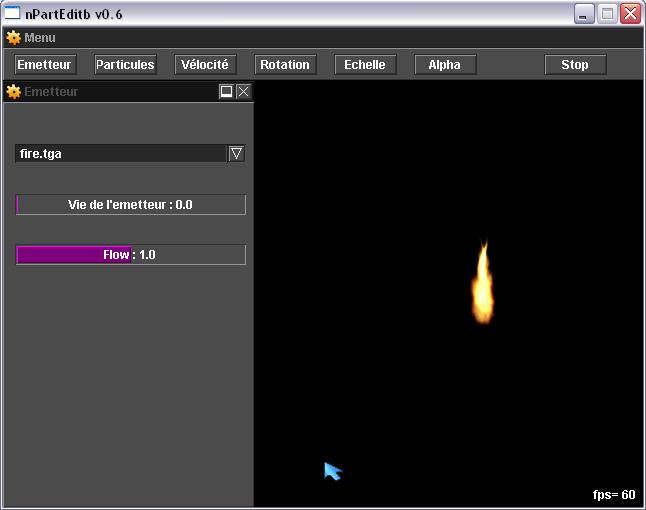The image size is (646, 510).
Task: Click the Menu label
Action: 40,37
